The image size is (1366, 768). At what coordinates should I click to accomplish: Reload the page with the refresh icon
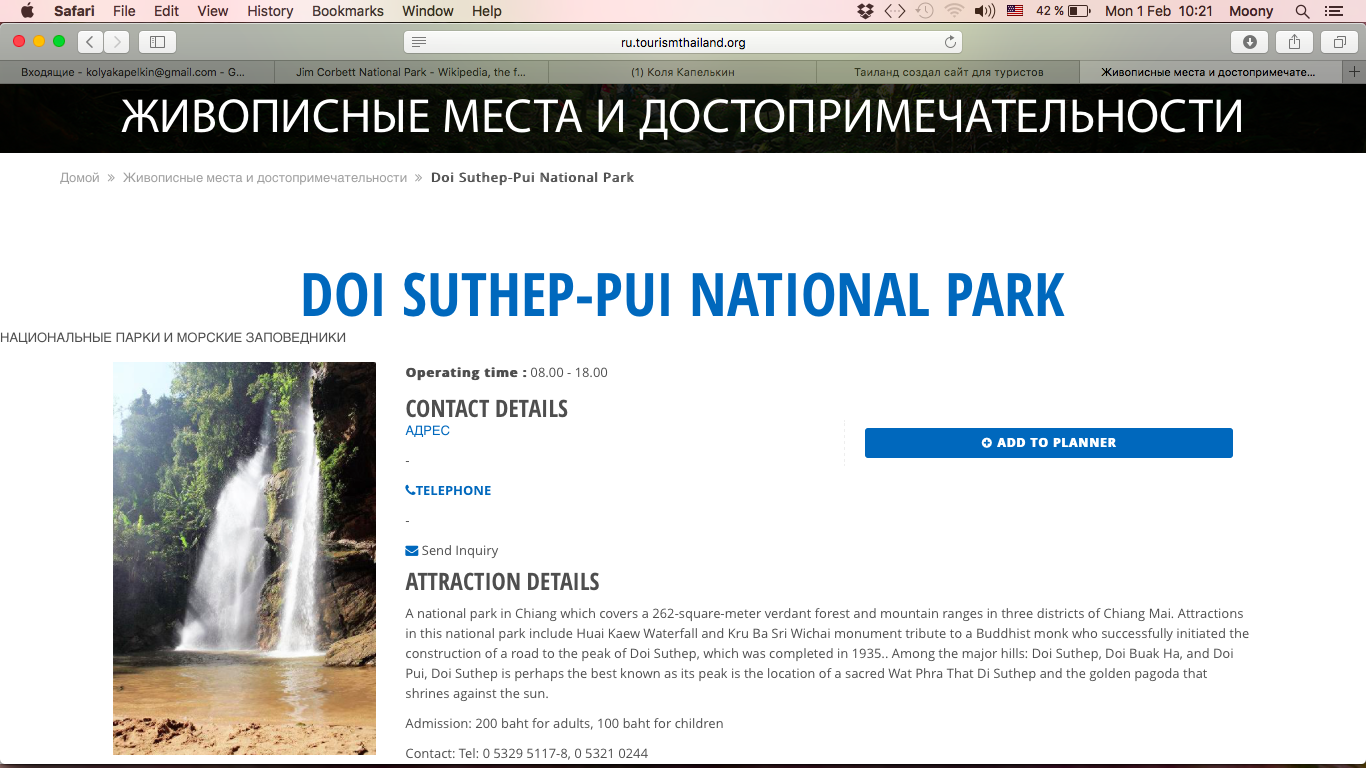tap(950, 42)
